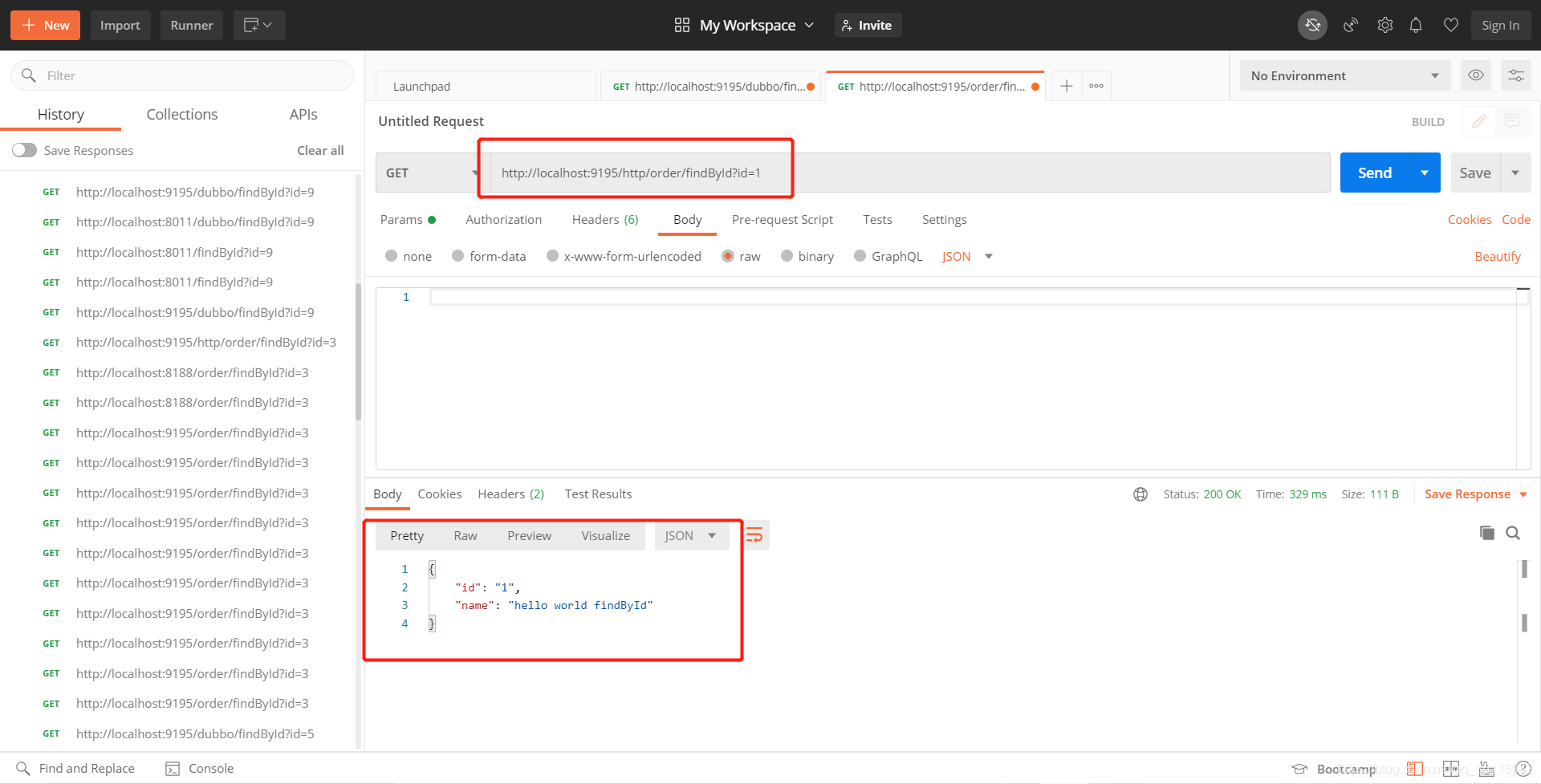Open the response JSON format dropdown

[691, 535]
